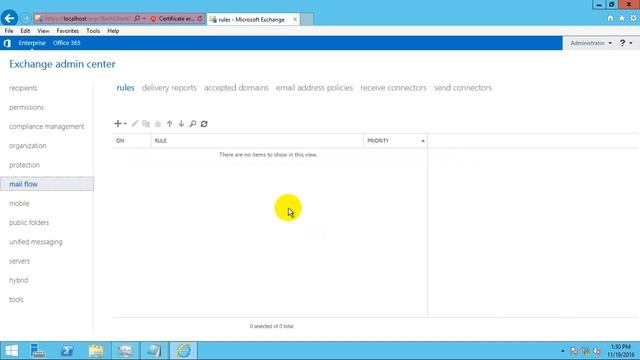Open compliance management section
Screen dimensions: 640x360
click(x=47, y=127)
